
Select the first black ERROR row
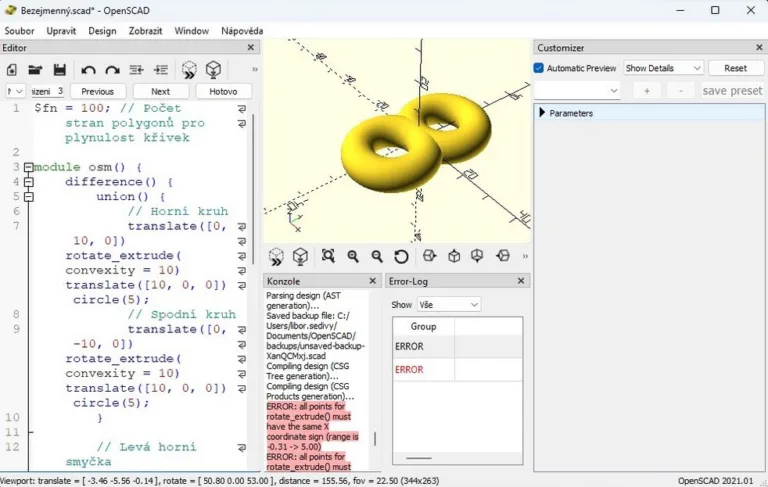pos(457,346)
